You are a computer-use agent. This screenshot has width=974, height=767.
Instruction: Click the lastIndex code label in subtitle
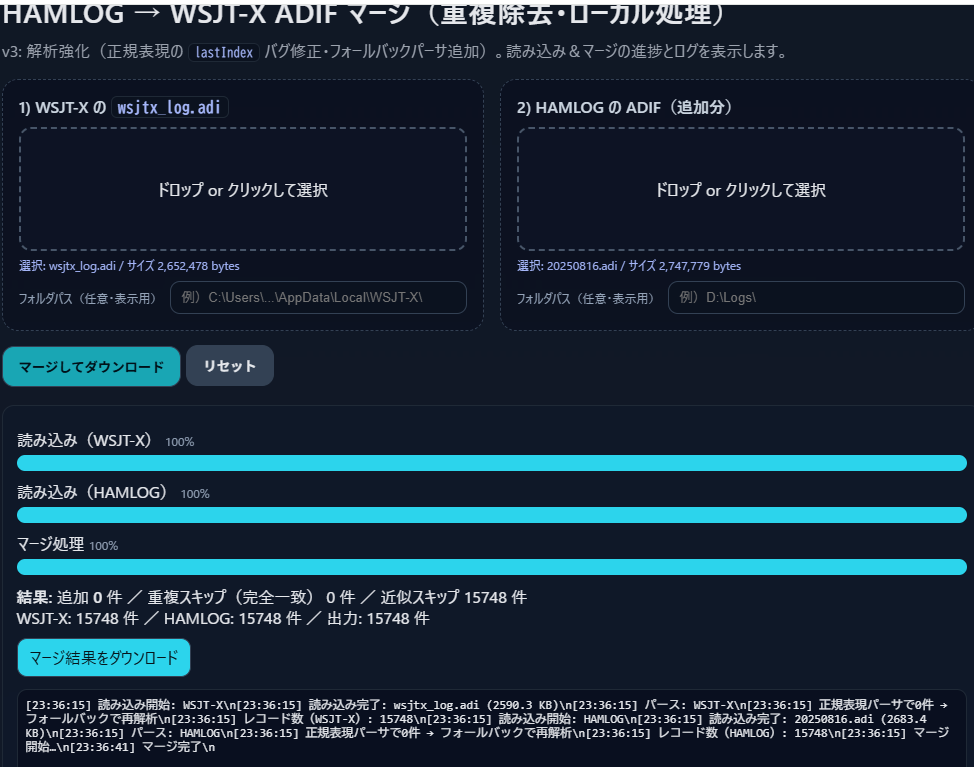click(224, 52)
